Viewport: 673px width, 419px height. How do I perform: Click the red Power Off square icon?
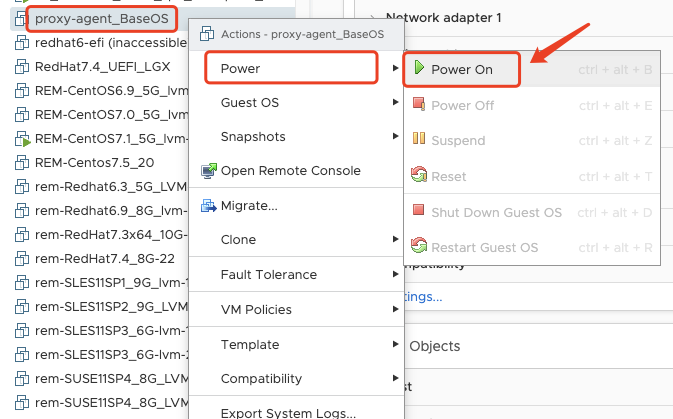click(419, 105)
